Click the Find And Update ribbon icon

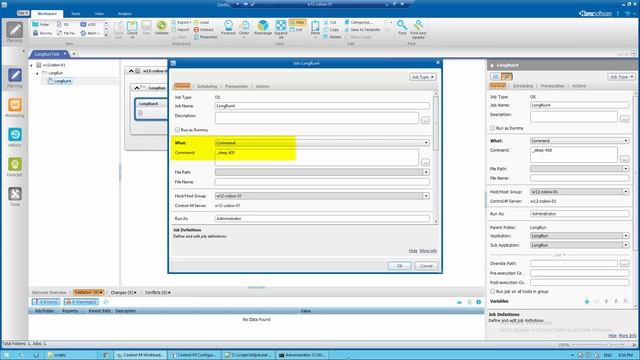[418, 29]
